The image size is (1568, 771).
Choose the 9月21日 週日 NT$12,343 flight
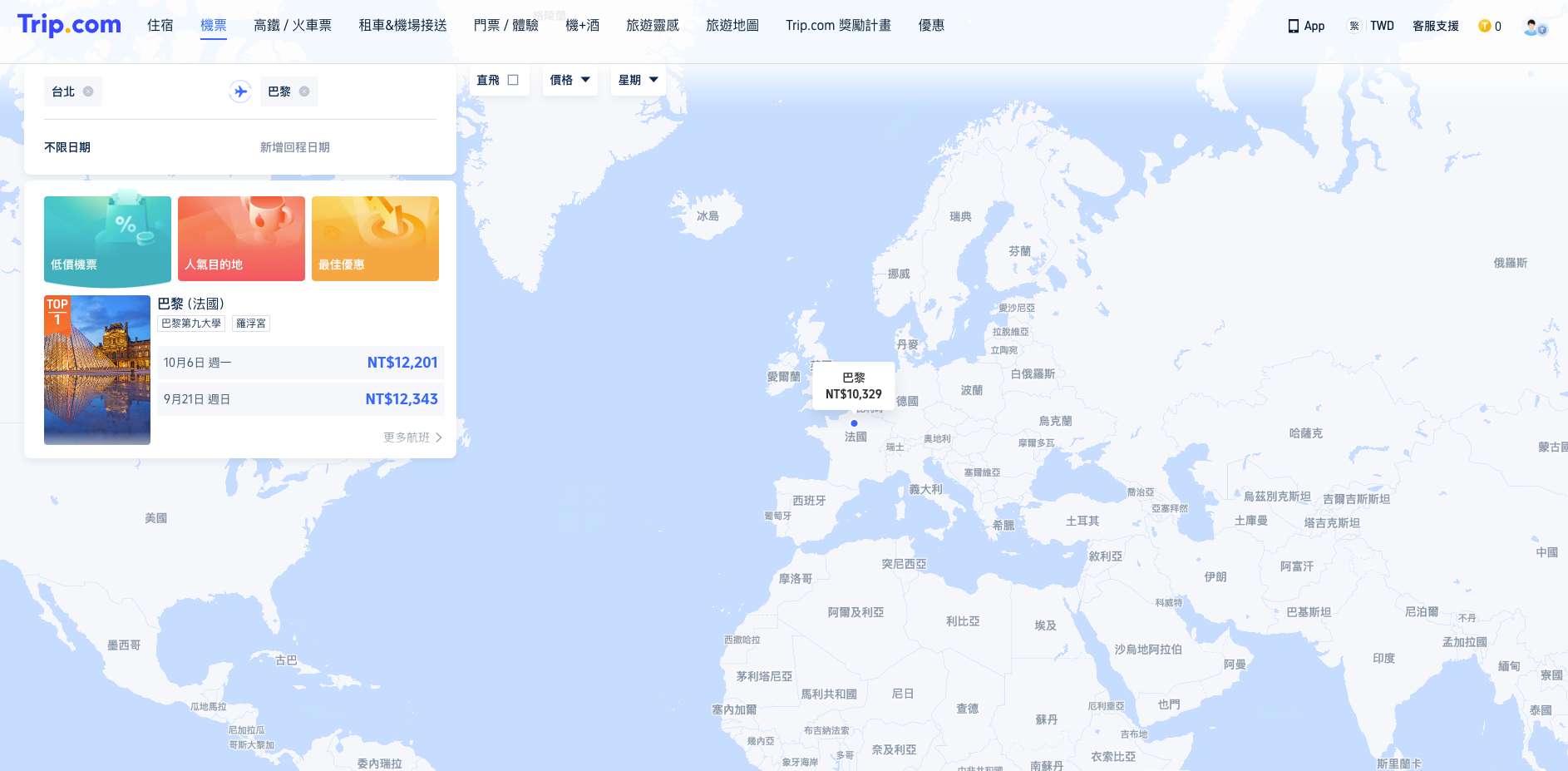tap(301, 399)
